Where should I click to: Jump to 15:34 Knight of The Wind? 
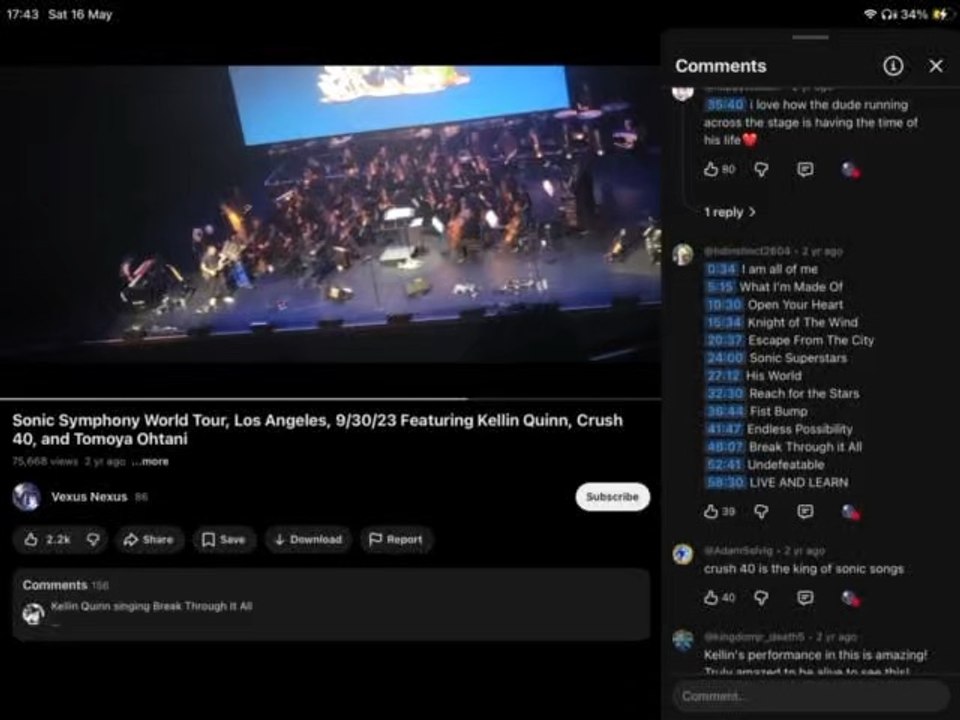pos(724,323)
